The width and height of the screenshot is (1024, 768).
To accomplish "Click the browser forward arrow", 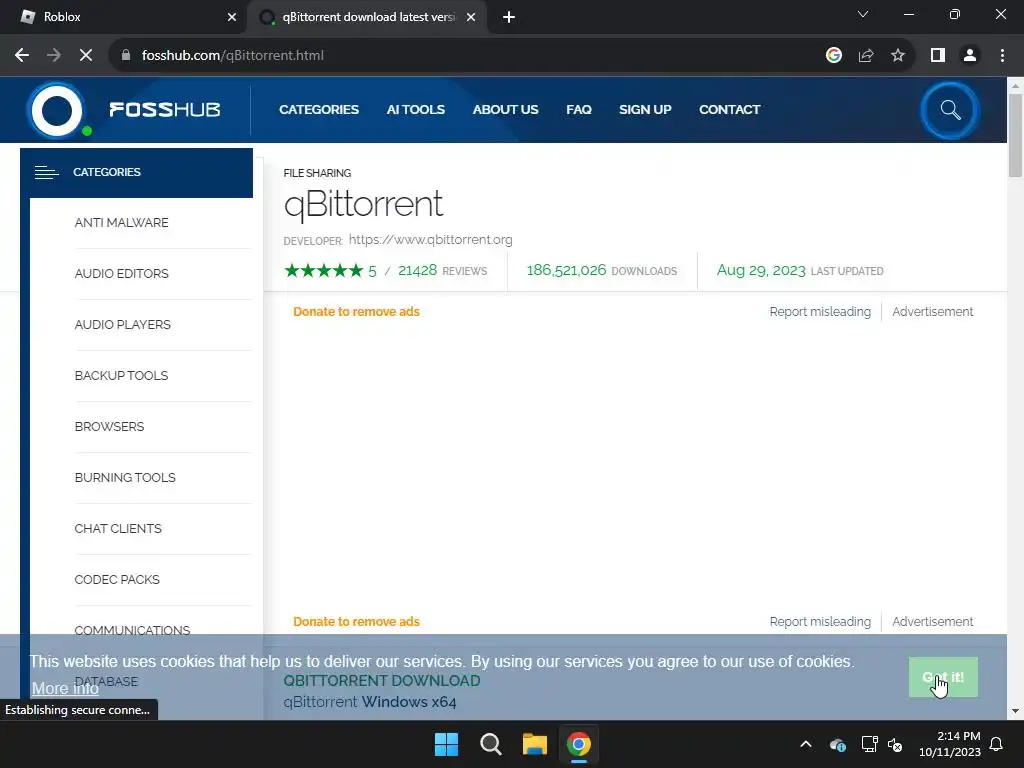I will (54, 56).
